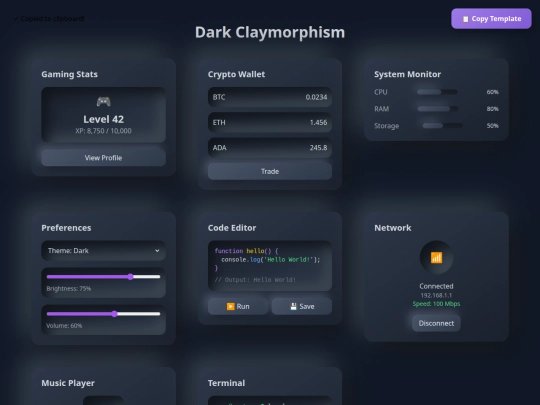Run the code in Code Editor
Image resolution: width=540 pixels, height=405 pixels.
coord(238,306)
